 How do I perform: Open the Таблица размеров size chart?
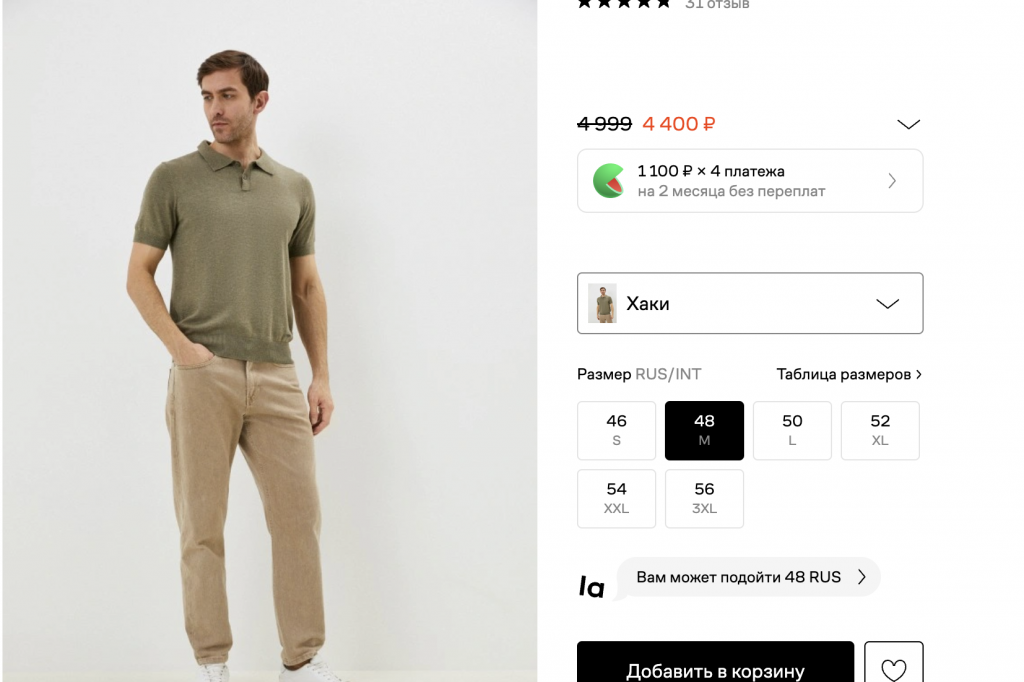(x=849, y=374)
